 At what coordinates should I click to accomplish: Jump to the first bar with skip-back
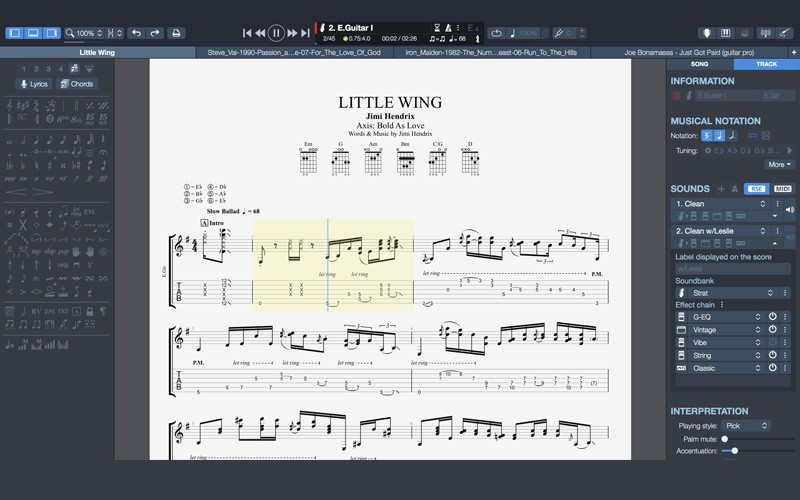(x=247, y=33)
